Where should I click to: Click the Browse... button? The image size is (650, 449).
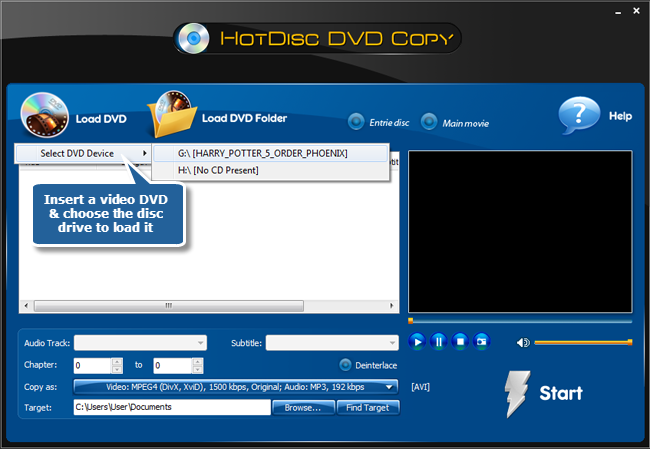[303, 408]
